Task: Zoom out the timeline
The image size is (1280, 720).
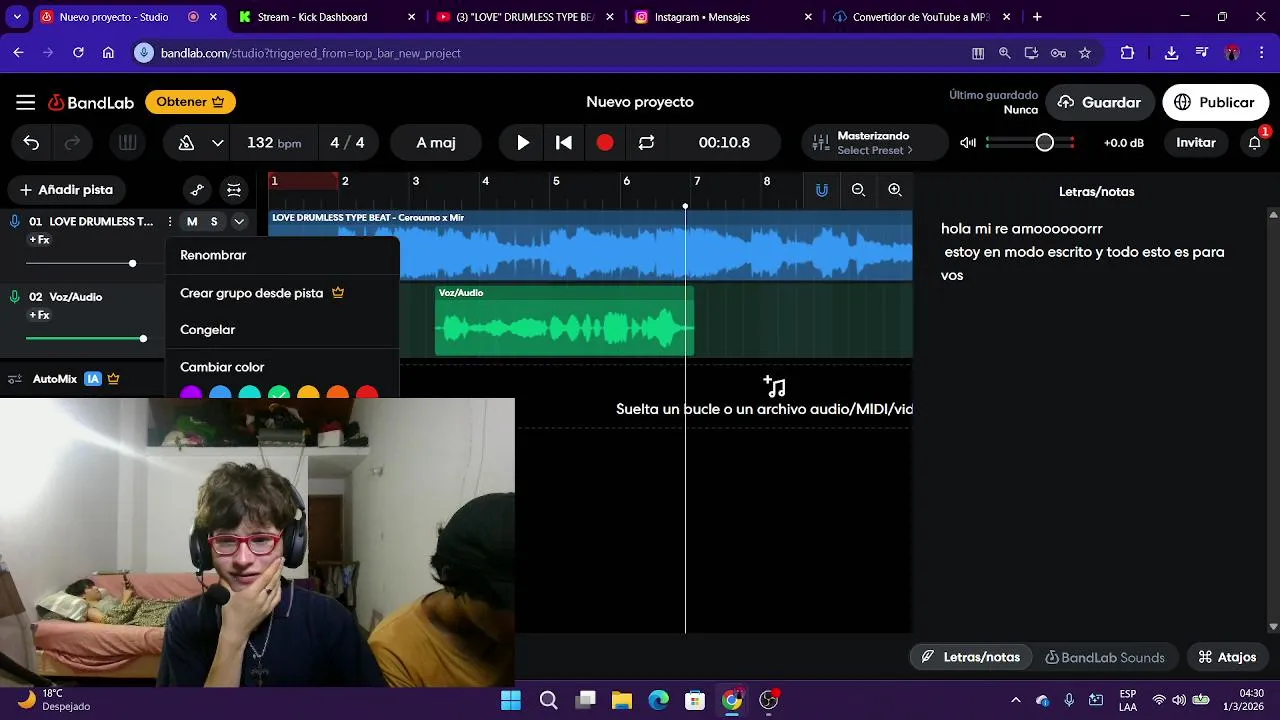Action: (858, 190)
